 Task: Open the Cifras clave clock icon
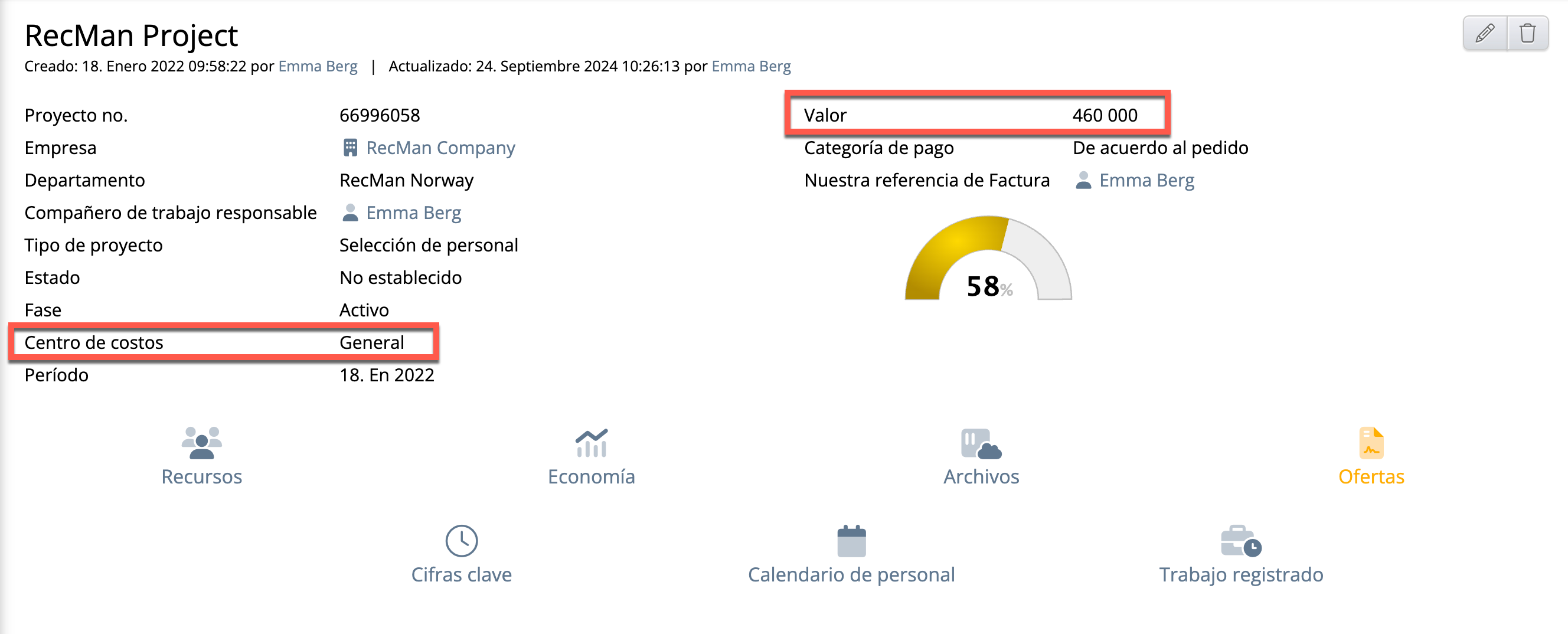point(462,540)
